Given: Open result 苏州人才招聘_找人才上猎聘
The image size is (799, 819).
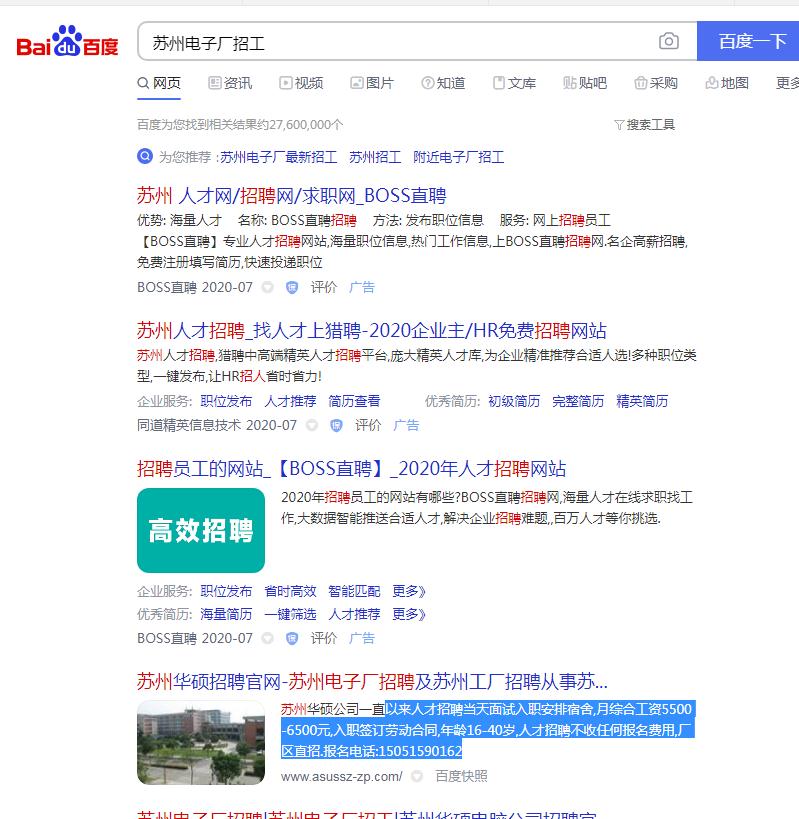Looking at the screenshot, I should (x=371, y=331).
